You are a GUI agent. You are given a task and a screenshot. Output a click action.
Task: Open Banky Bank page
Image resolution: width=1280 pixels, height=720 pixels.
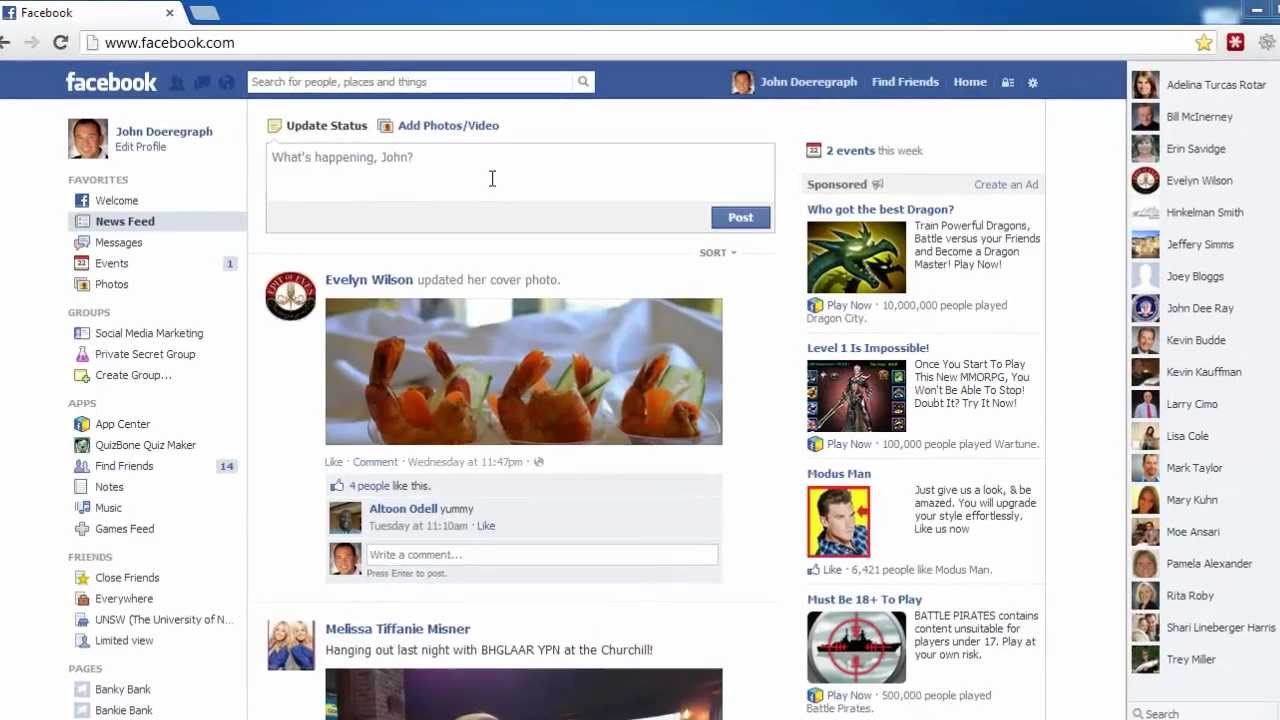tap(122, 690)
